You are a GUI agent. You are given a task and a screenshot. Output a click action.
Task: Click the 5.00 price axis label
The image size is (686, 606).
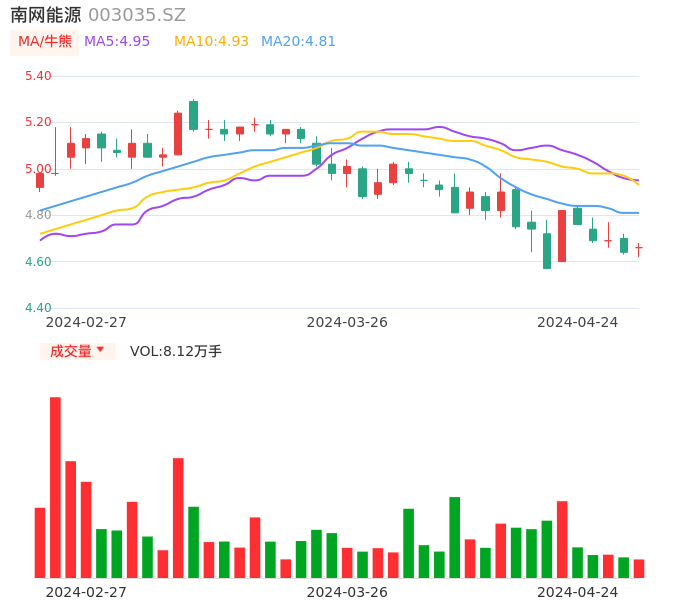[37, 169]
